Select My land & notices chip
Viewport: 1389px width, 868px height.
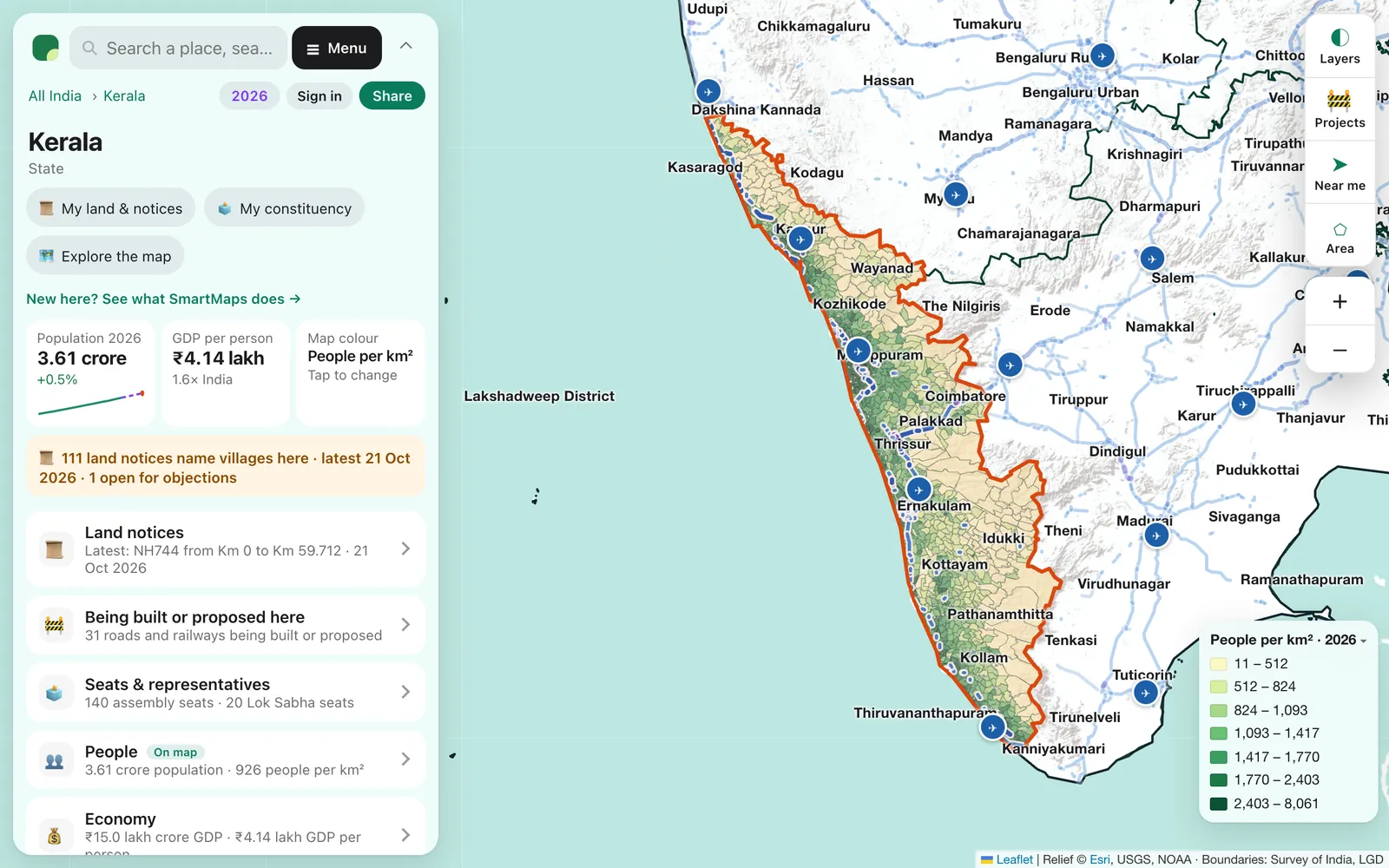pos(111,208)
